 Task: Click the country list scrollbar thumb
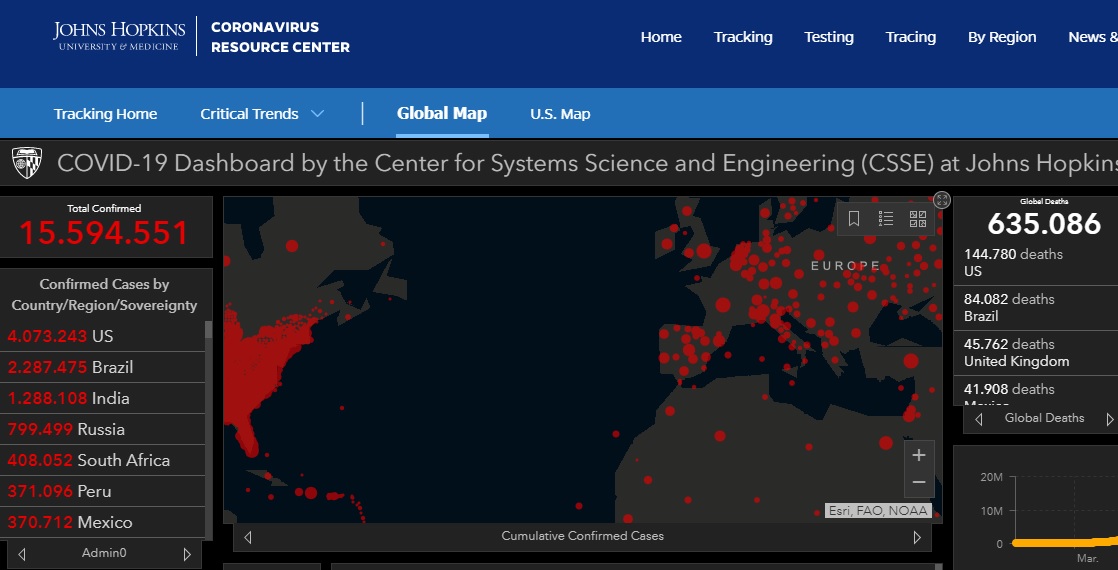pos(208,330)
